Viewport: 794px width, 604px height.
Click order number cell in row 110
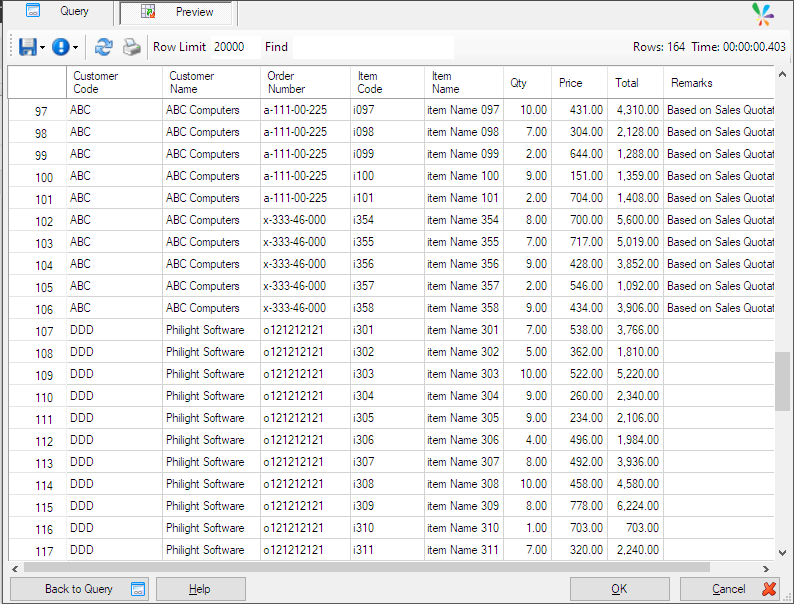tap(305, 396)
